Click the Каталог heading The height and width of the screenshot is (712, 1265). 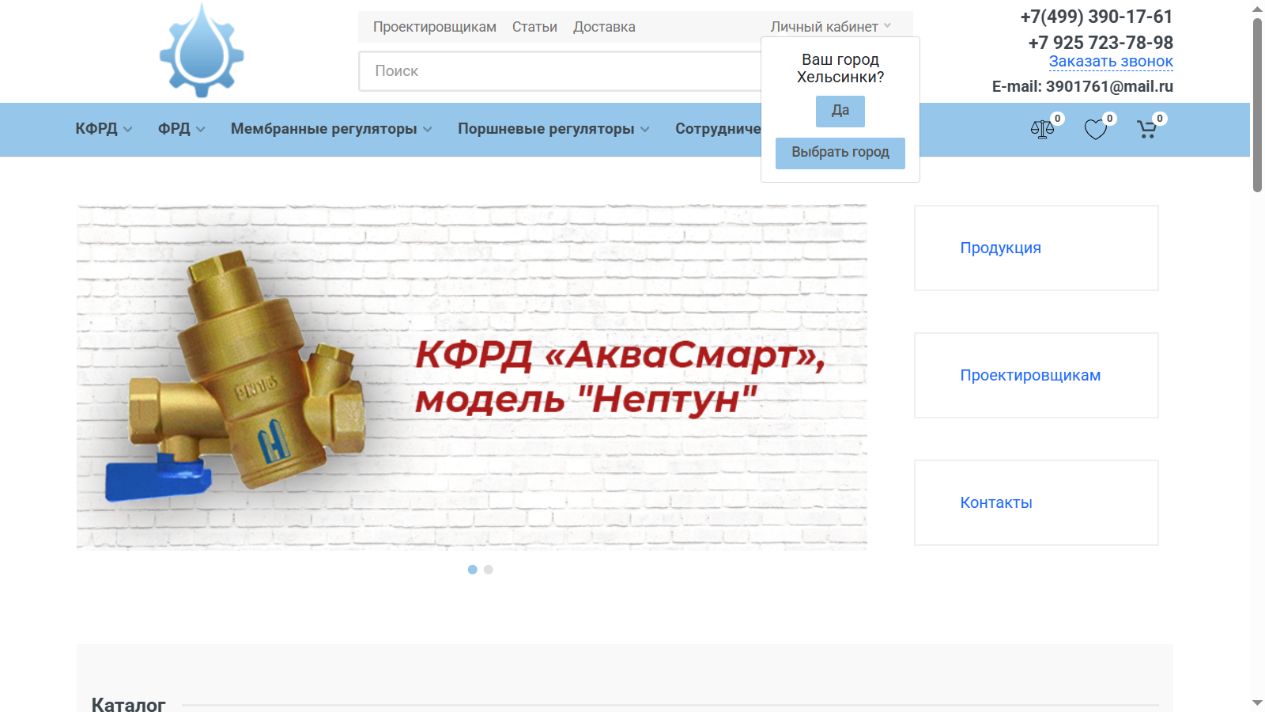pyautogui.click(x=128, y=705)
